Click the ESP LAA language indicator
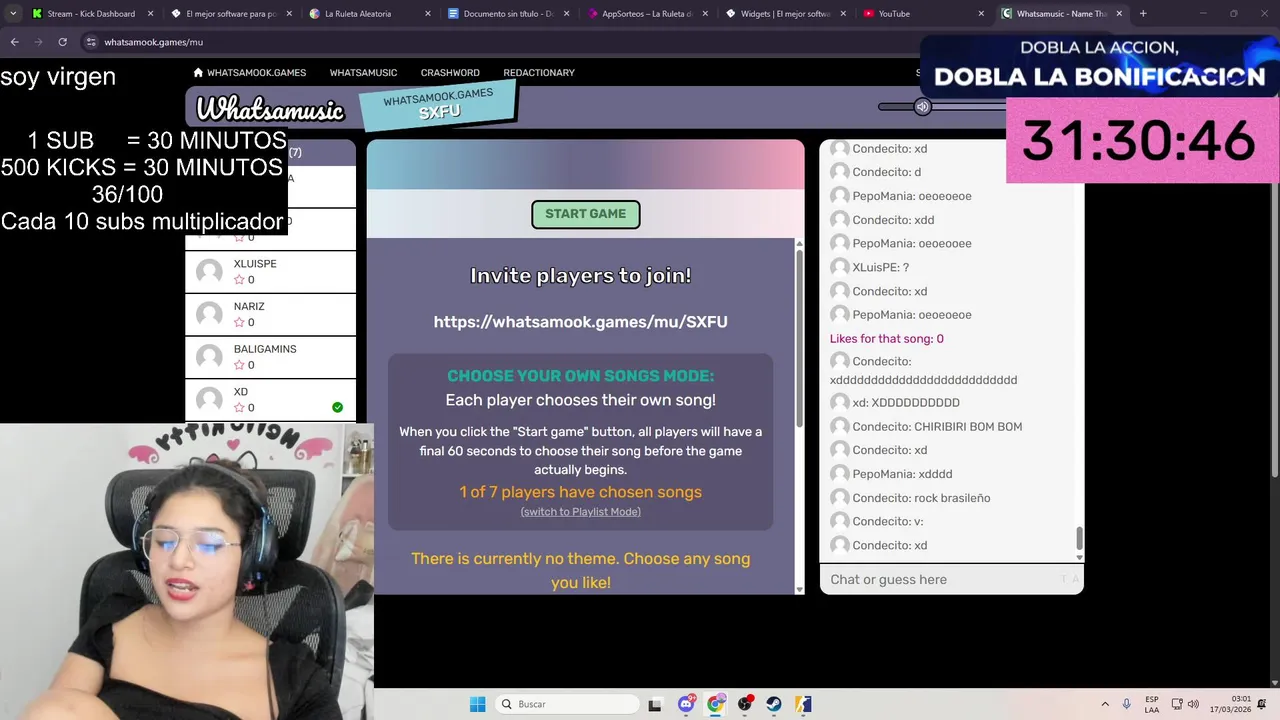Image resolution: width=1280 pixels, height=720 pixels. tap(1152, 704)
